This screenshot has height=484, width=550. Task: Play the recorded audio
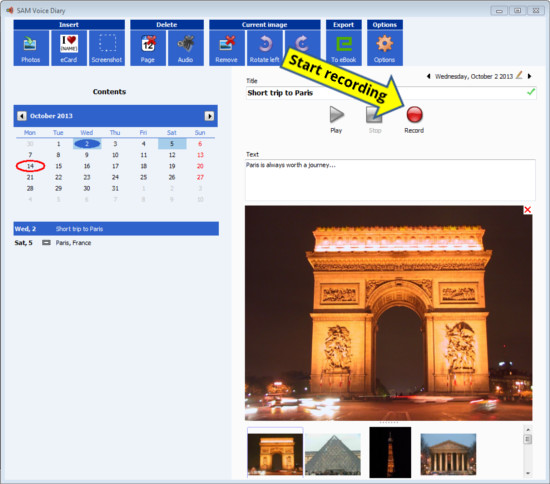tap(336, 120)
